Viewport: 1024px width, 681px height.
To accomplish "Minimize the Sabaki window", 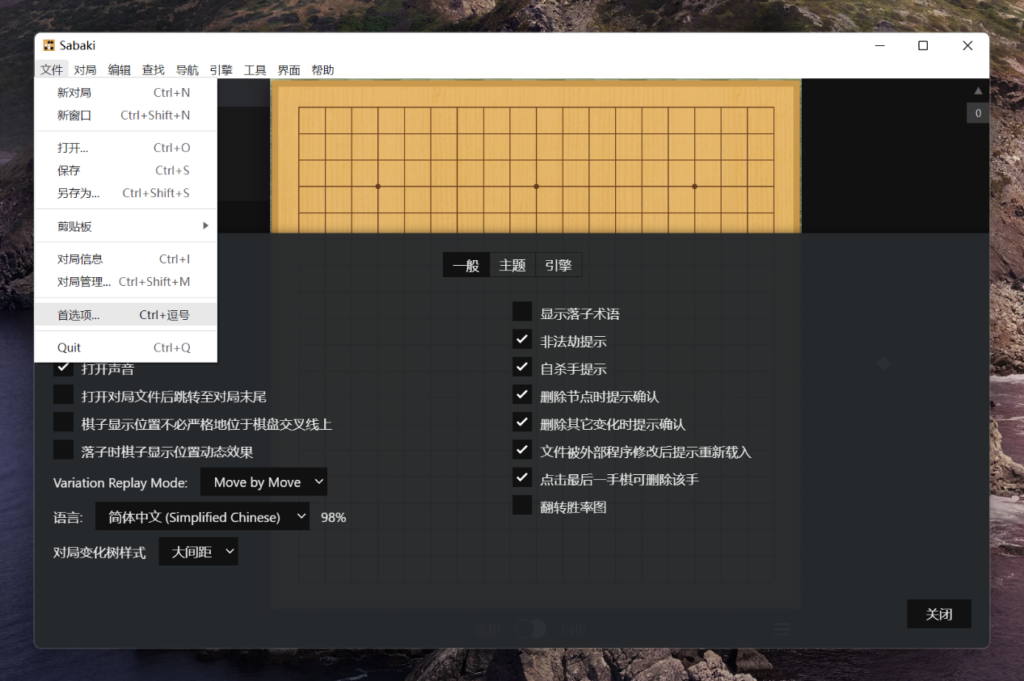I will pyautogui.click(x=880, y=46).
